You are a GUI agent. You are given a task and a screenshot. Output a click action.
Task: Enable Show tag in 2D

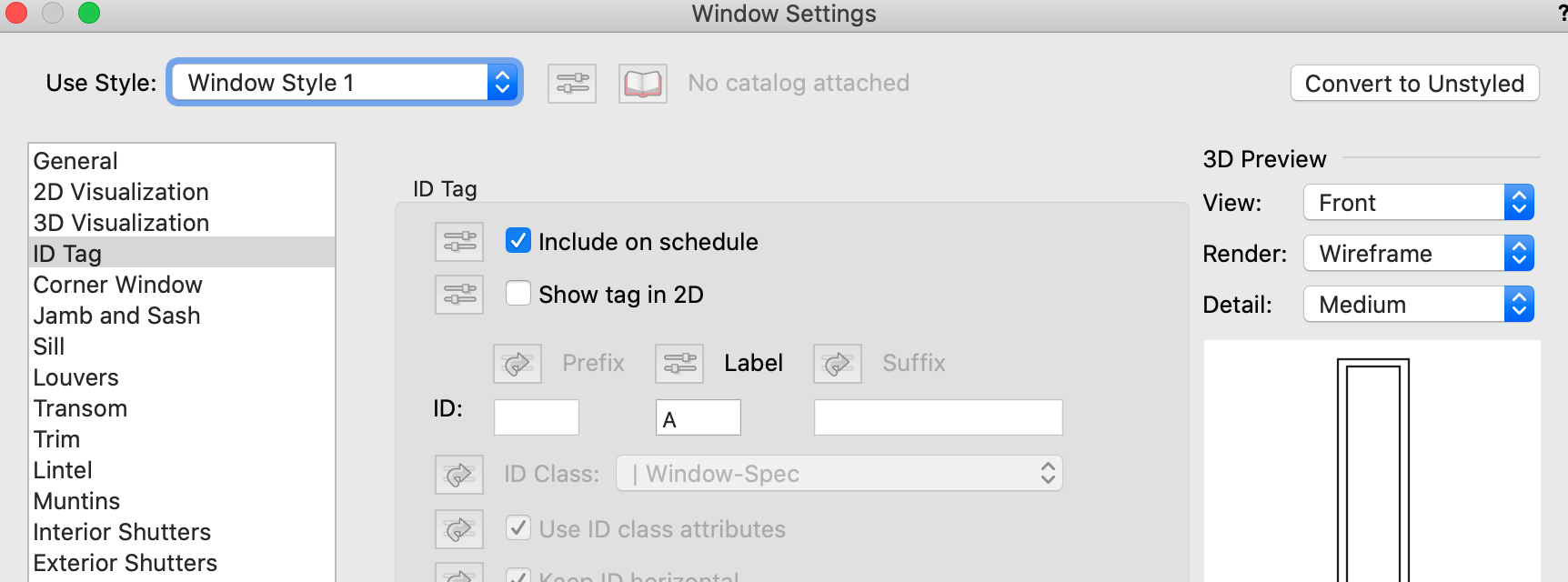[x=518, y=293]
